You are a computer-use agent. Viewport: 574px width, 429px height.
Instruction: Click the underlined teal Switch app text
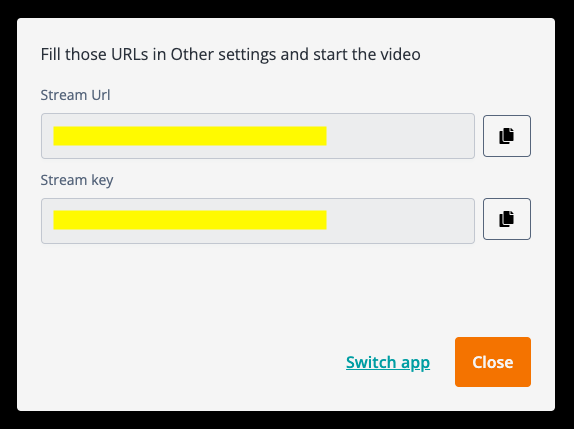pyautogui.click(x=388, y=362)
